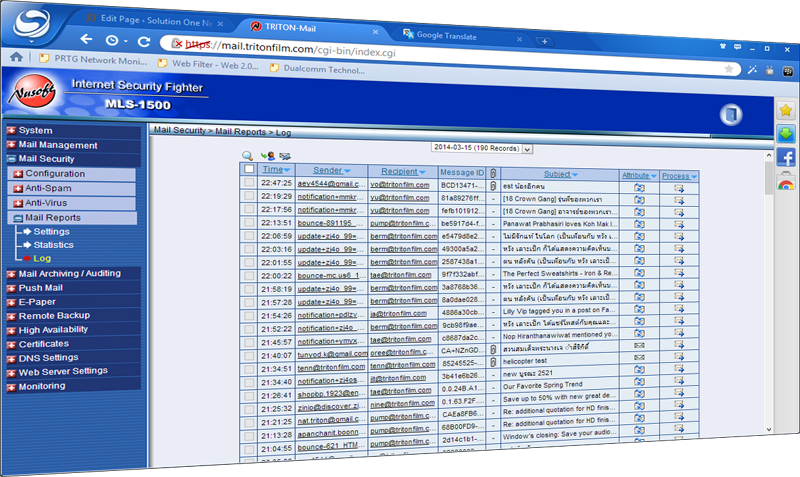Click the mail envelope icon above Sender column
Screen dimensions: 800x477
(x=285, y=156)
